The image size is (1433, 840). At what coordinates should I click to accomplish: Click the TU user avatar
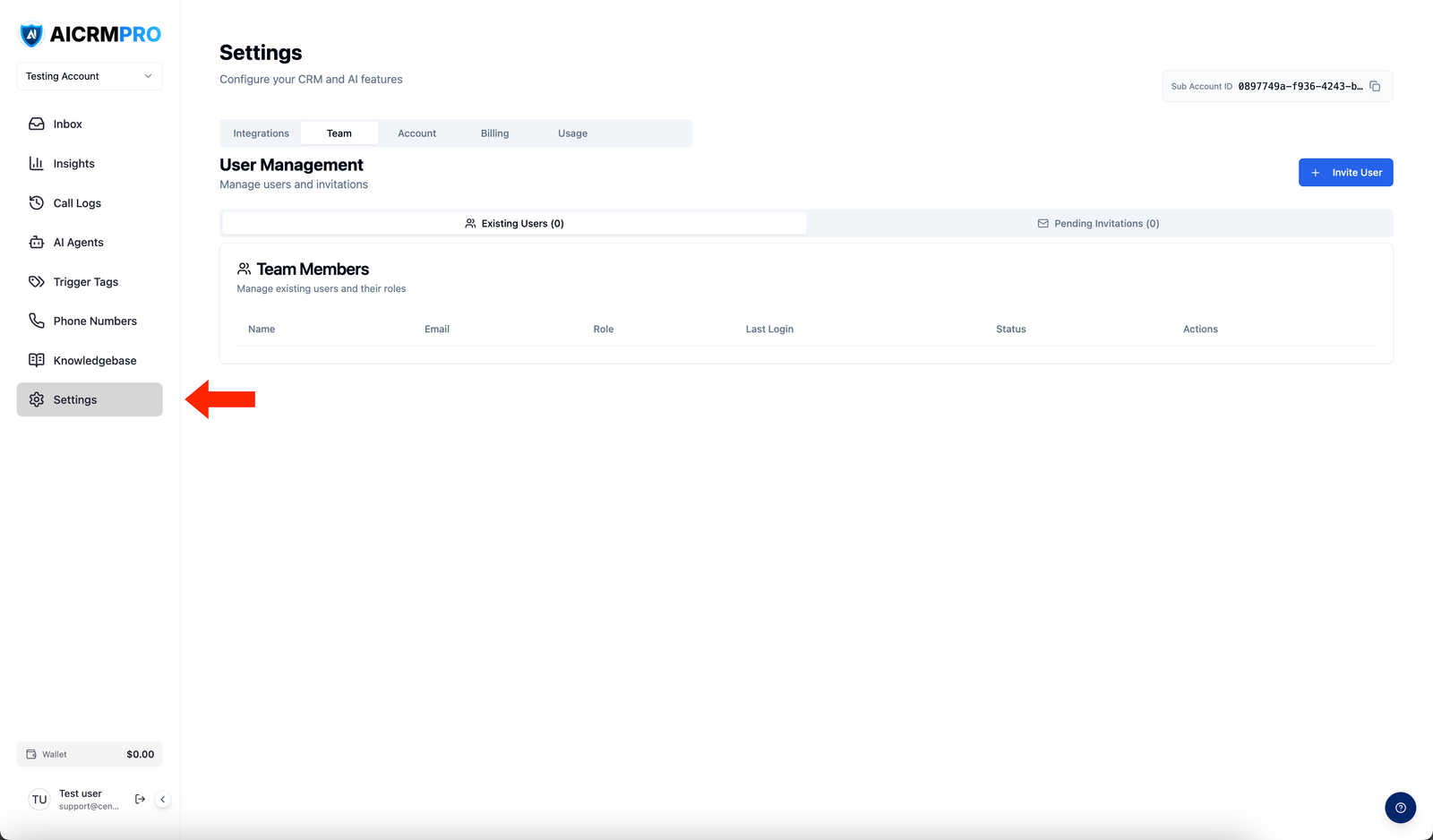point(39,800)
